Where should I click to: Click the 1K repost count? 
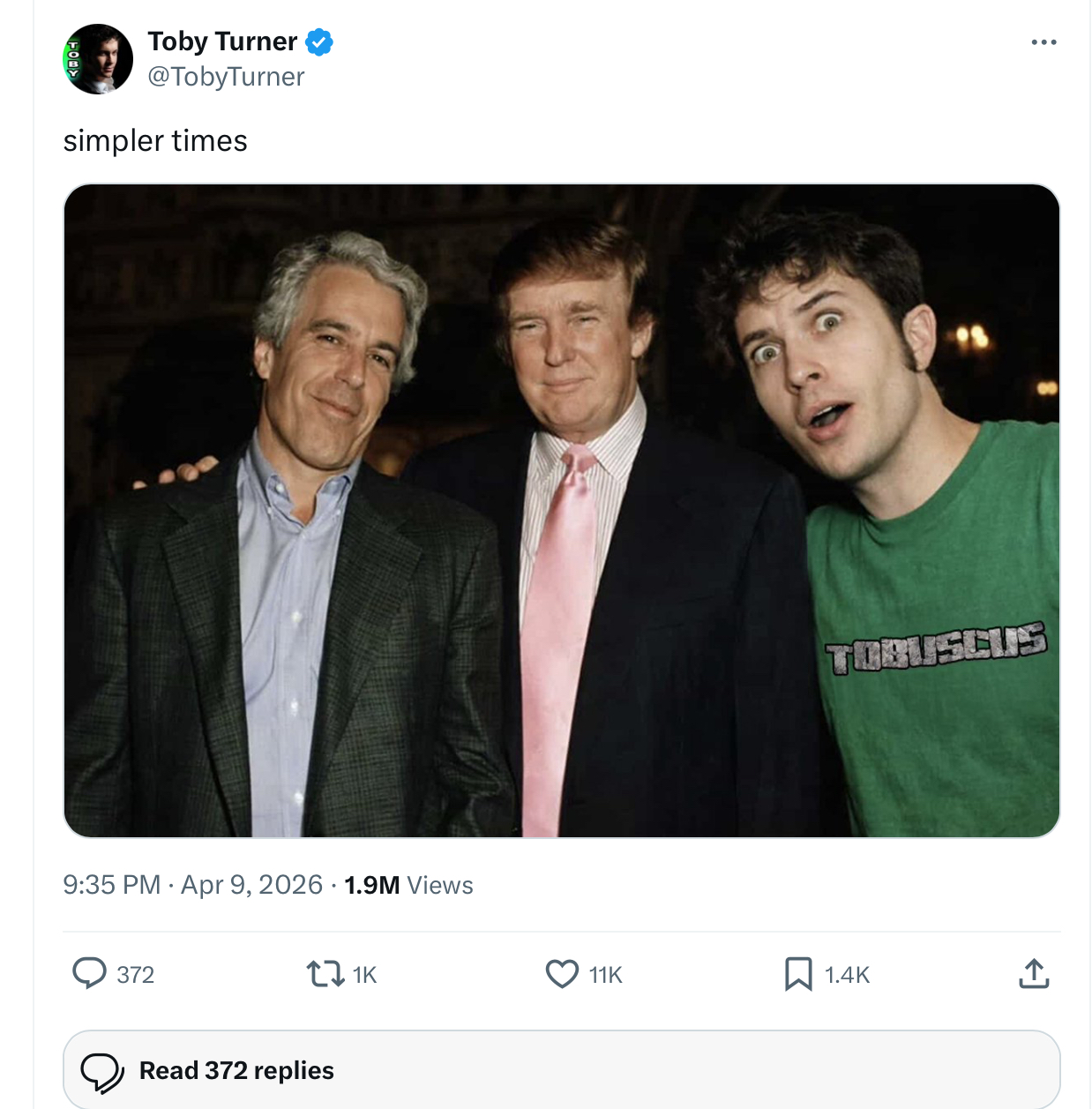(x=364, y=975)
